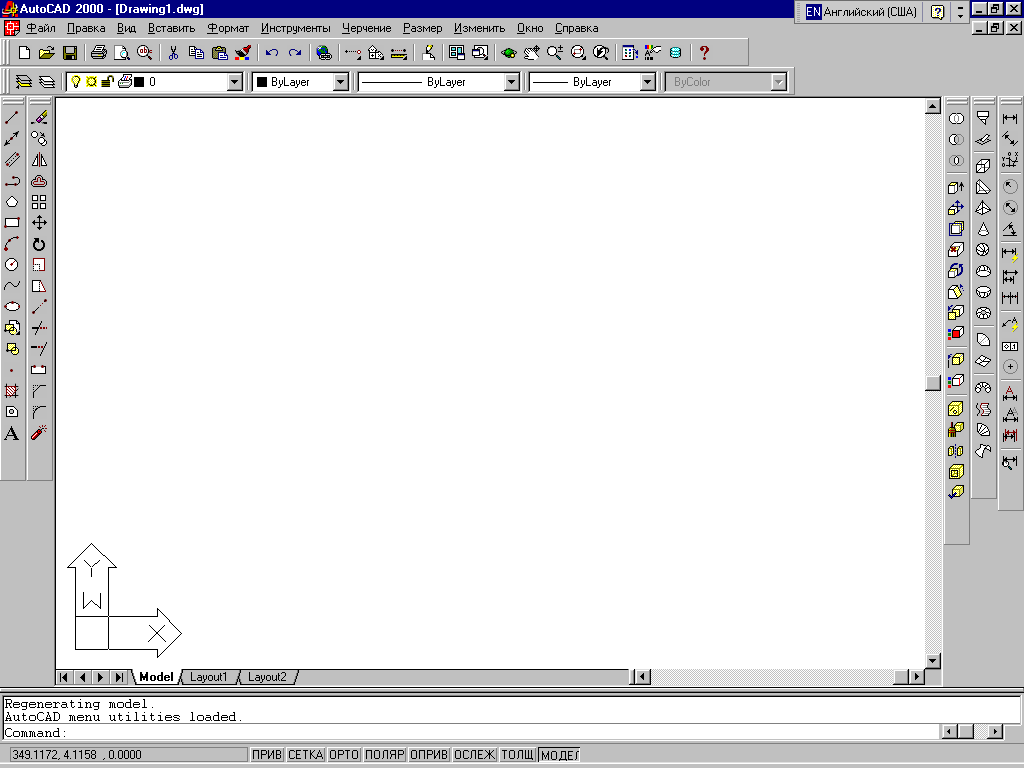Click the Help question mark icon

point(704,53)
